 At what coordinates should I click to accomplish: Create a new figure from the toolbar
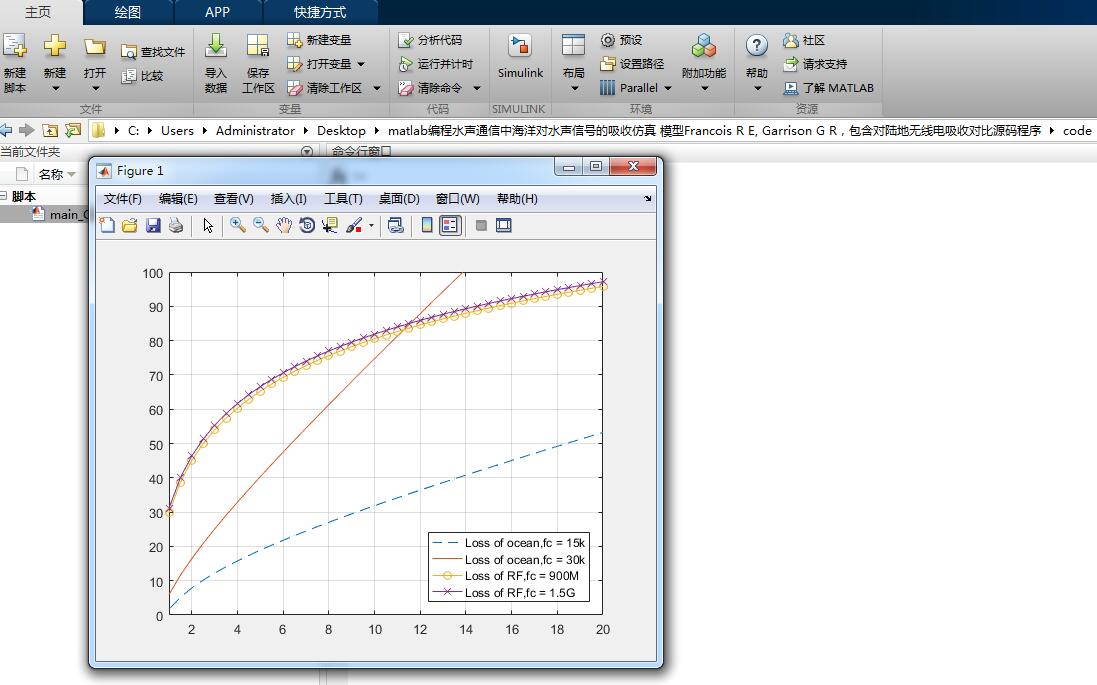coord(107,225)
